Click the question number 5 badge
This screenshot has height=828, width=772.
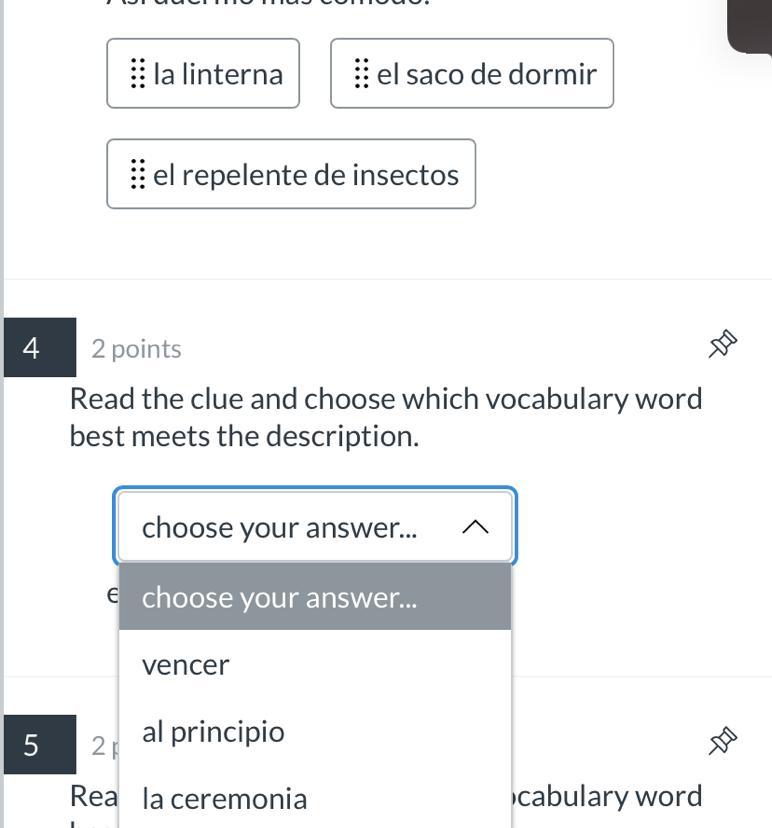(x=32, y=745)
